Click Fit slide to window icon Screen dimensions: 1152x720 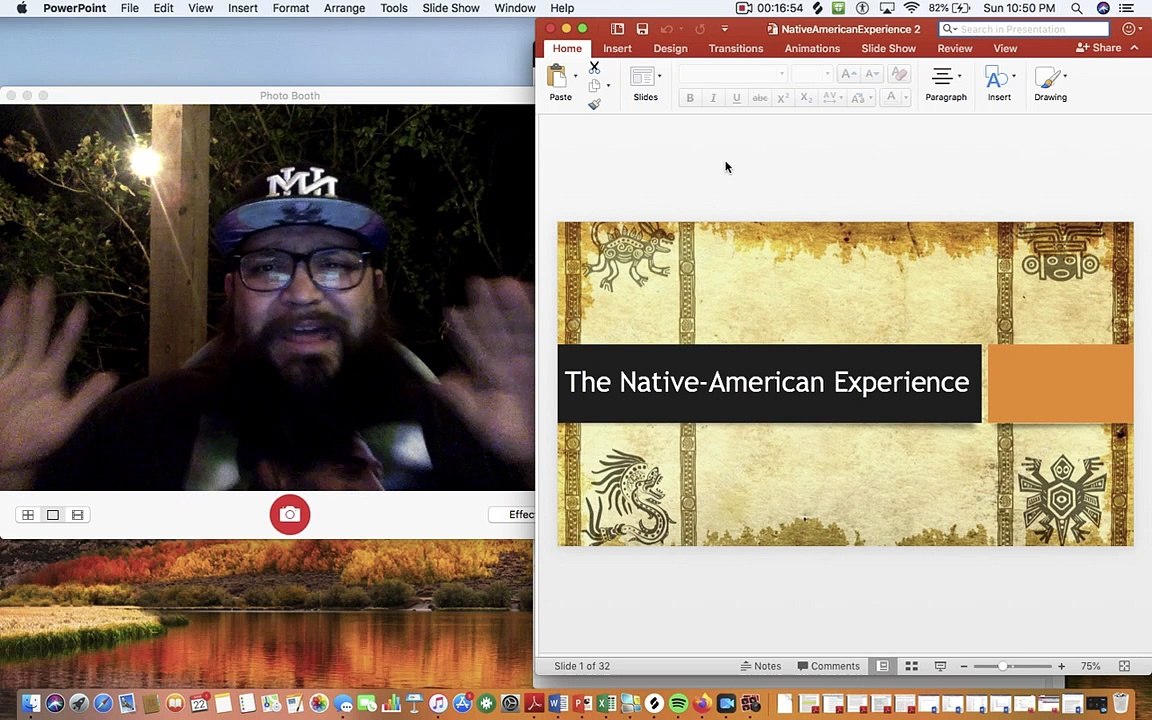click(x=1124, y=666)
